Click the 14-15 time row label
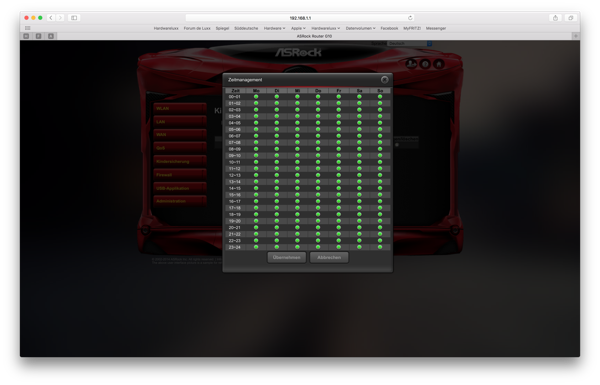The height and width of the screenshot is (385, 600). [x=235, y=188]
